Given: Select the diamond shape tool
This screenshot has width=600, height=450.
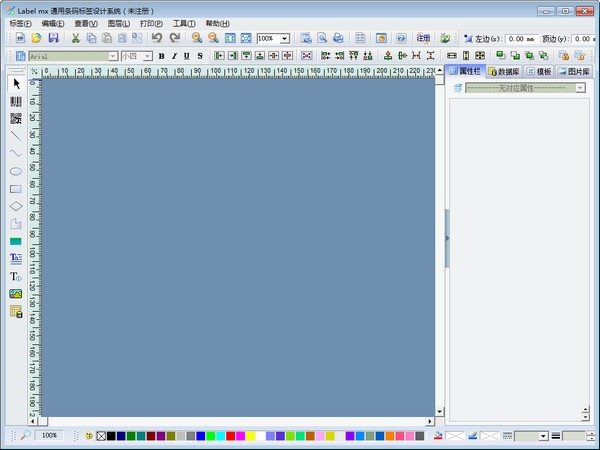Looking at the screenshot, I should (x=16, y=206).
